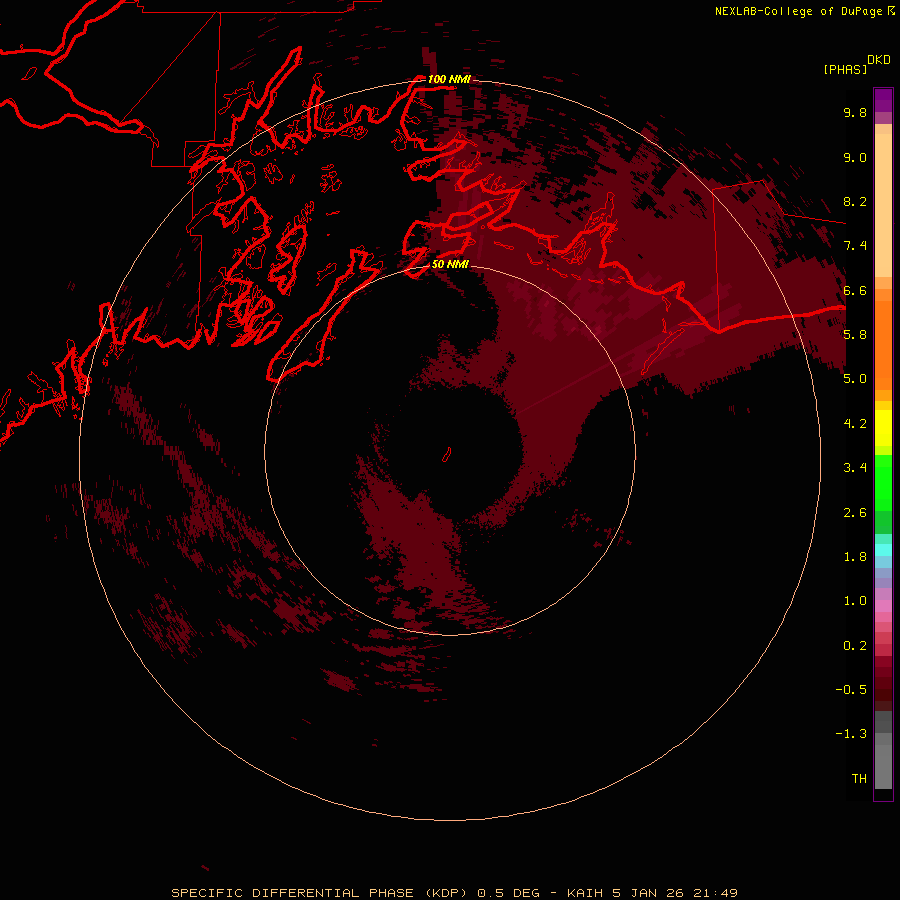Click the 7.4 legend value

coord(855,246)
